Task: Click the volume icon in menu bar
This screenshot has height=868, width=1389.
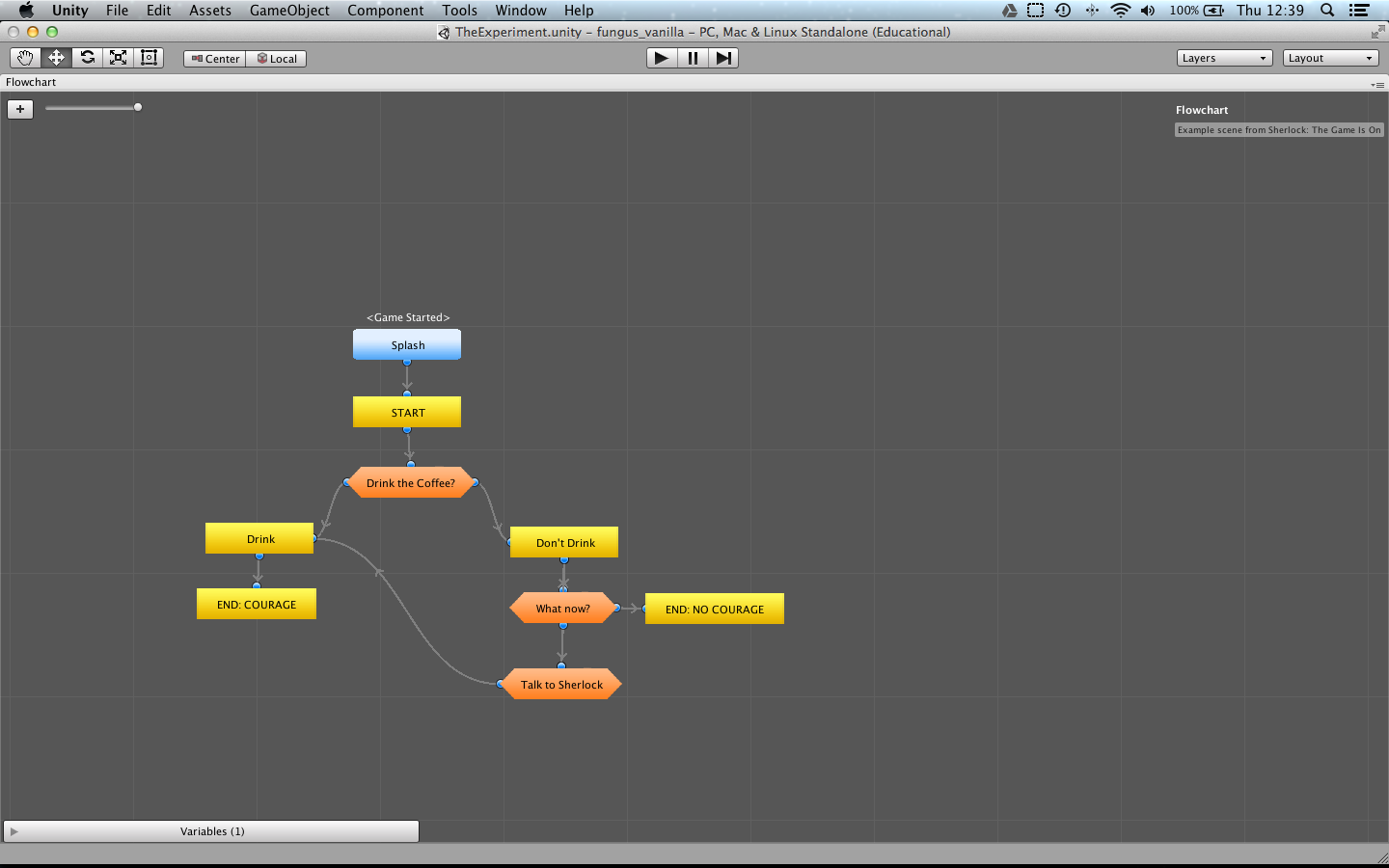Action: click(x=1148, y=11)
